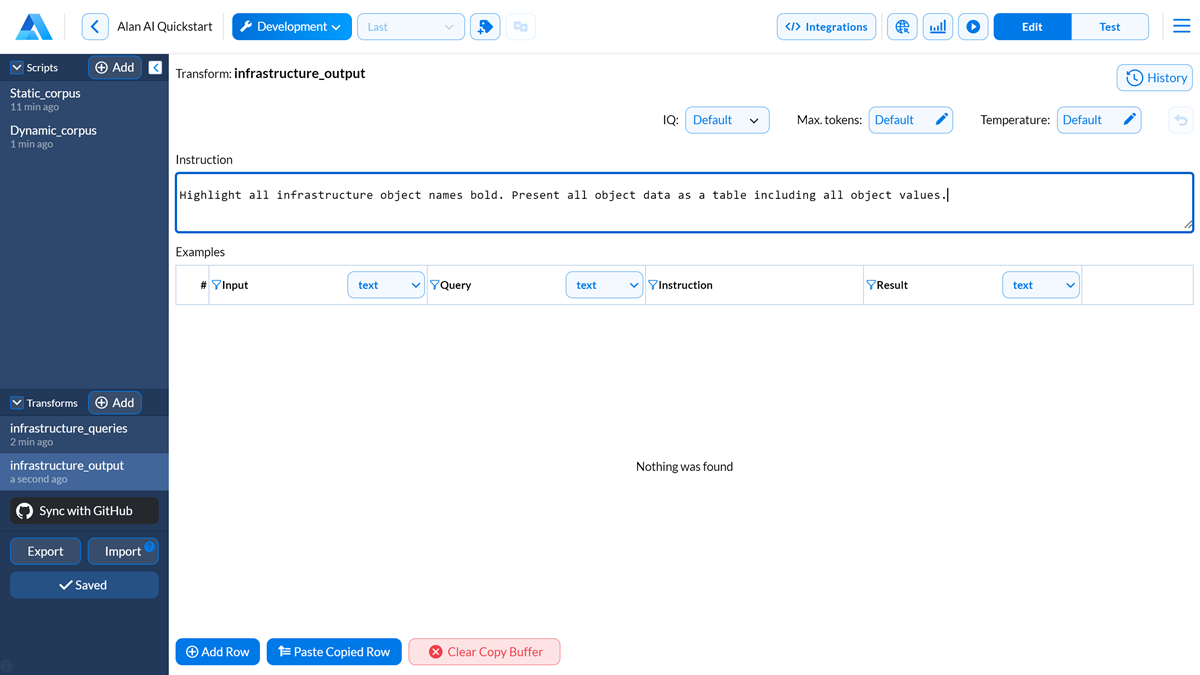
Task: Collapse the Transforms section
Action: pos(17,403)
